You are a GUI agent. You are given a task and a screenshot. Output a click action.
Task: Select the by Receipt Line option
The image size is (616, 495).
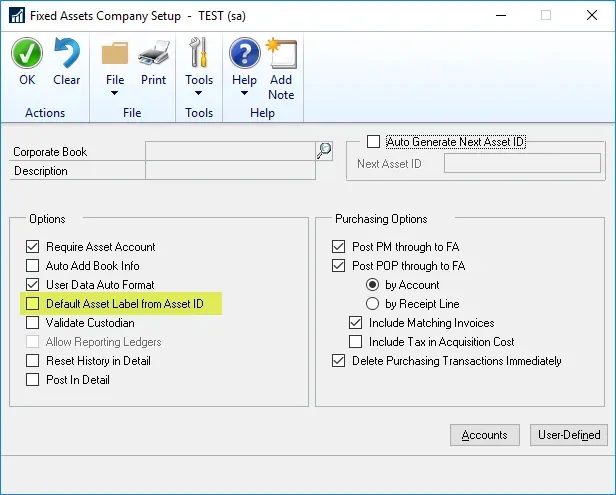tap(373, 304)
